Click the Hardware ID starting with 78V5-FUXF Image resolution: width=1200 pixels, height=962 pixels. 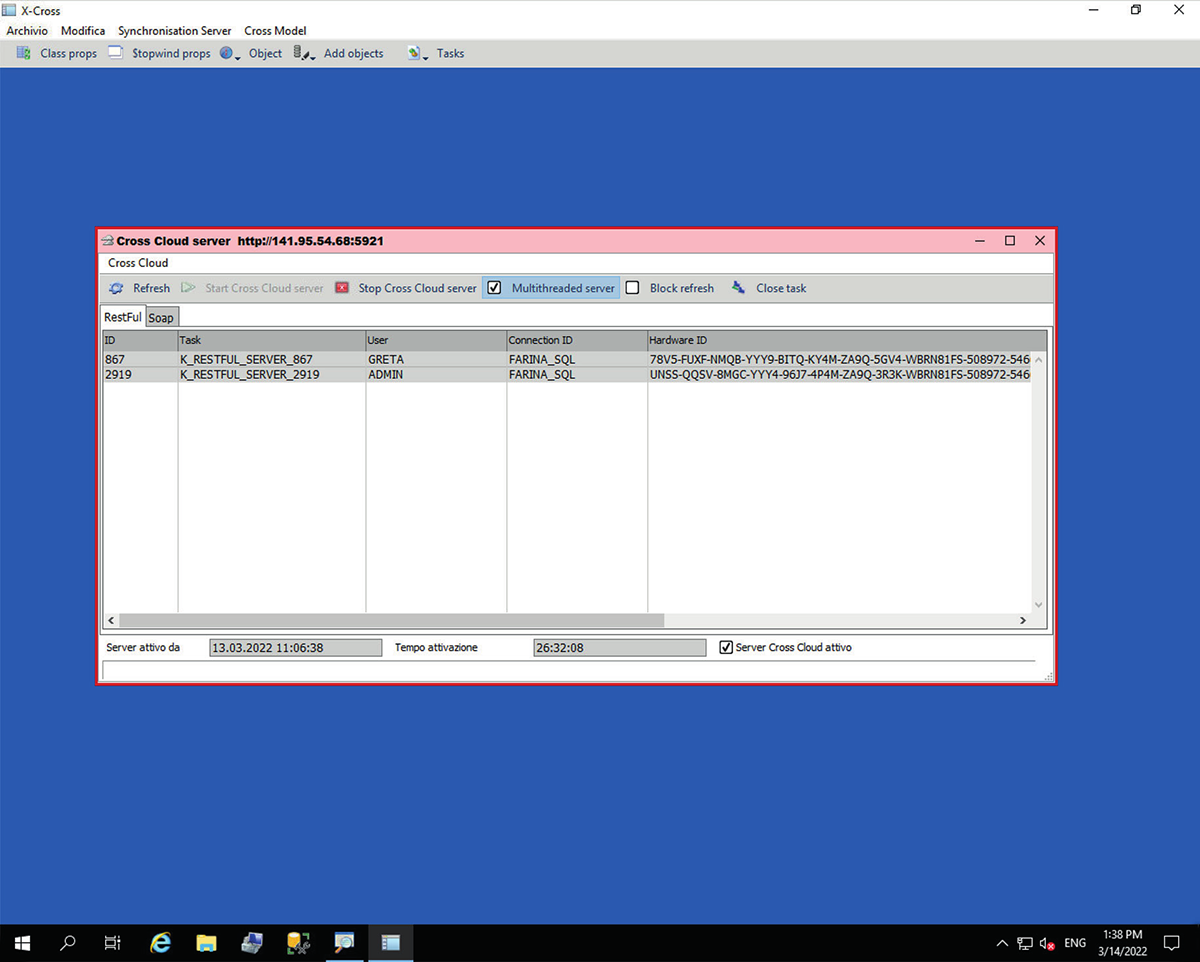(x=839, y=359)
